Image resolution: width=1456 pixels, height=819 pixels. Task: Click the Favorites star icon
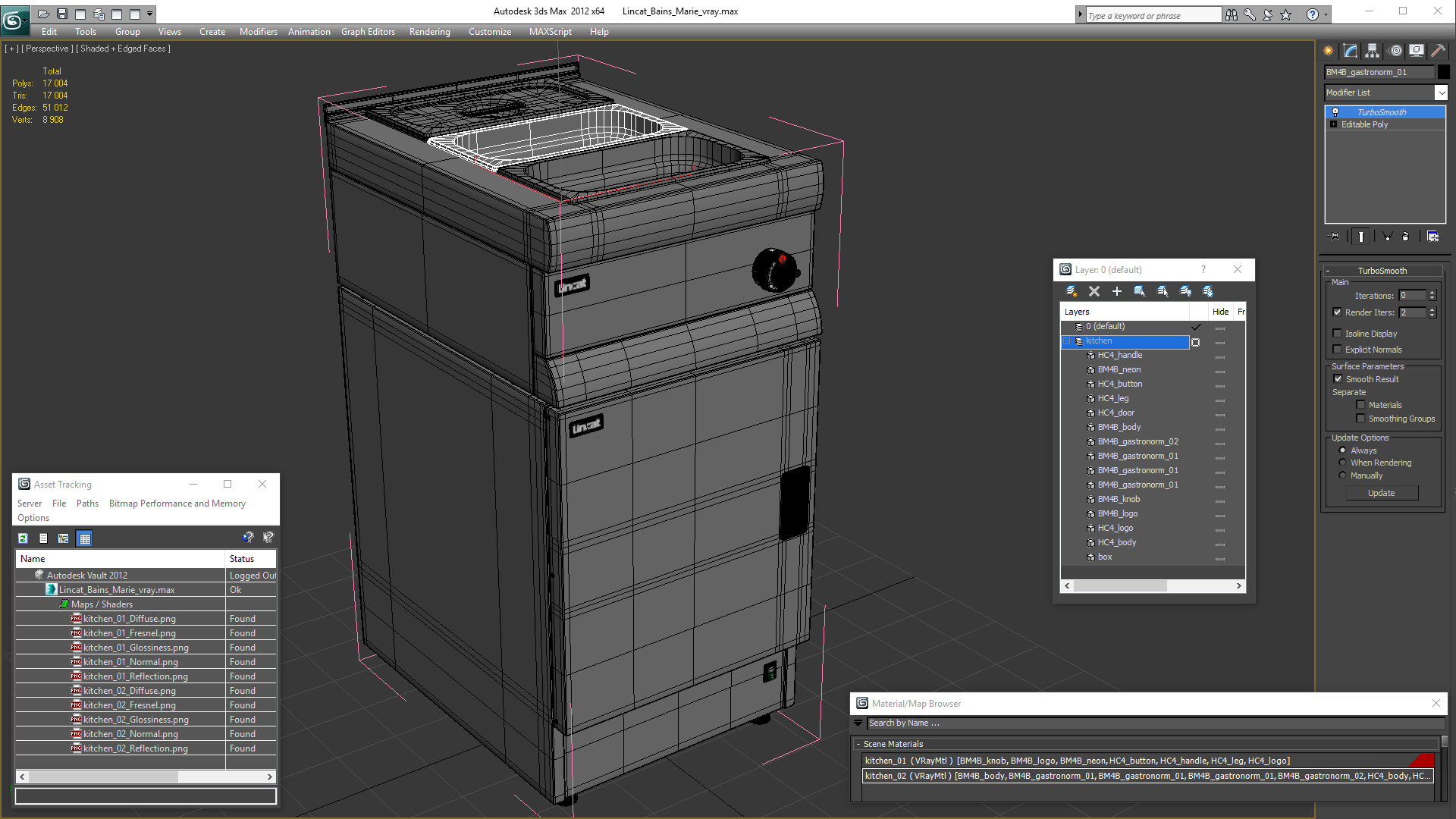pos(1285,14)
